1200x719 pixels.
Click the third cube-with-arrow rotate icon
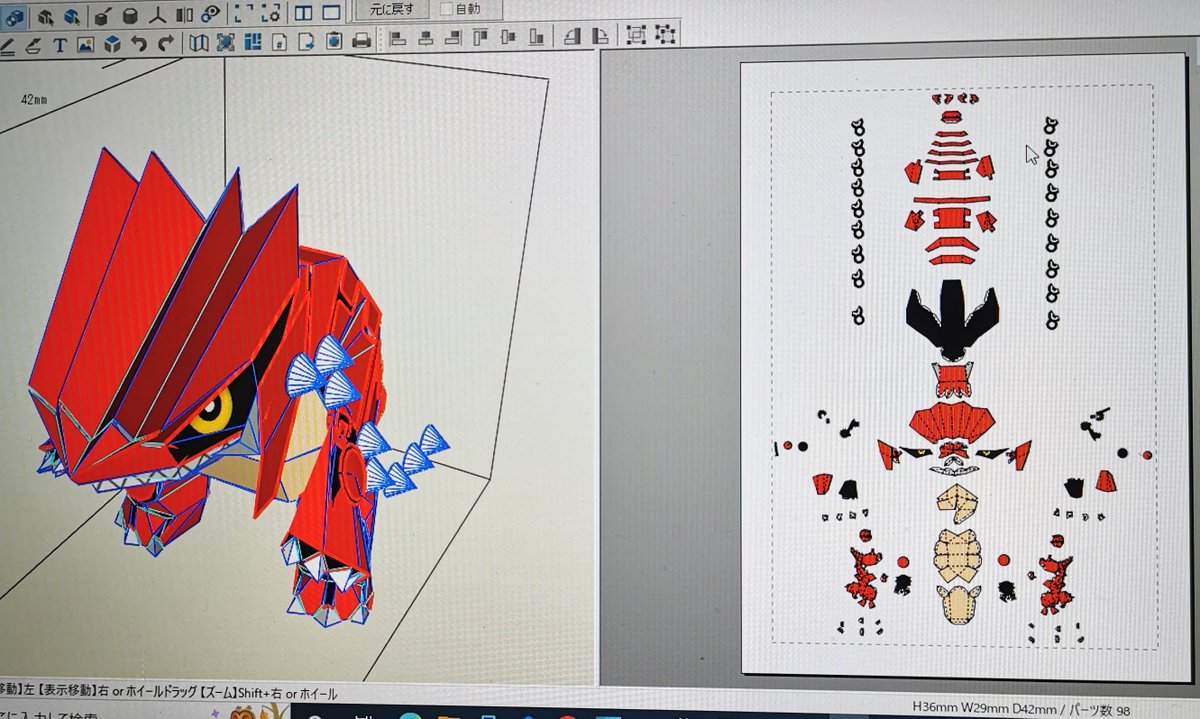click(72, 17)
